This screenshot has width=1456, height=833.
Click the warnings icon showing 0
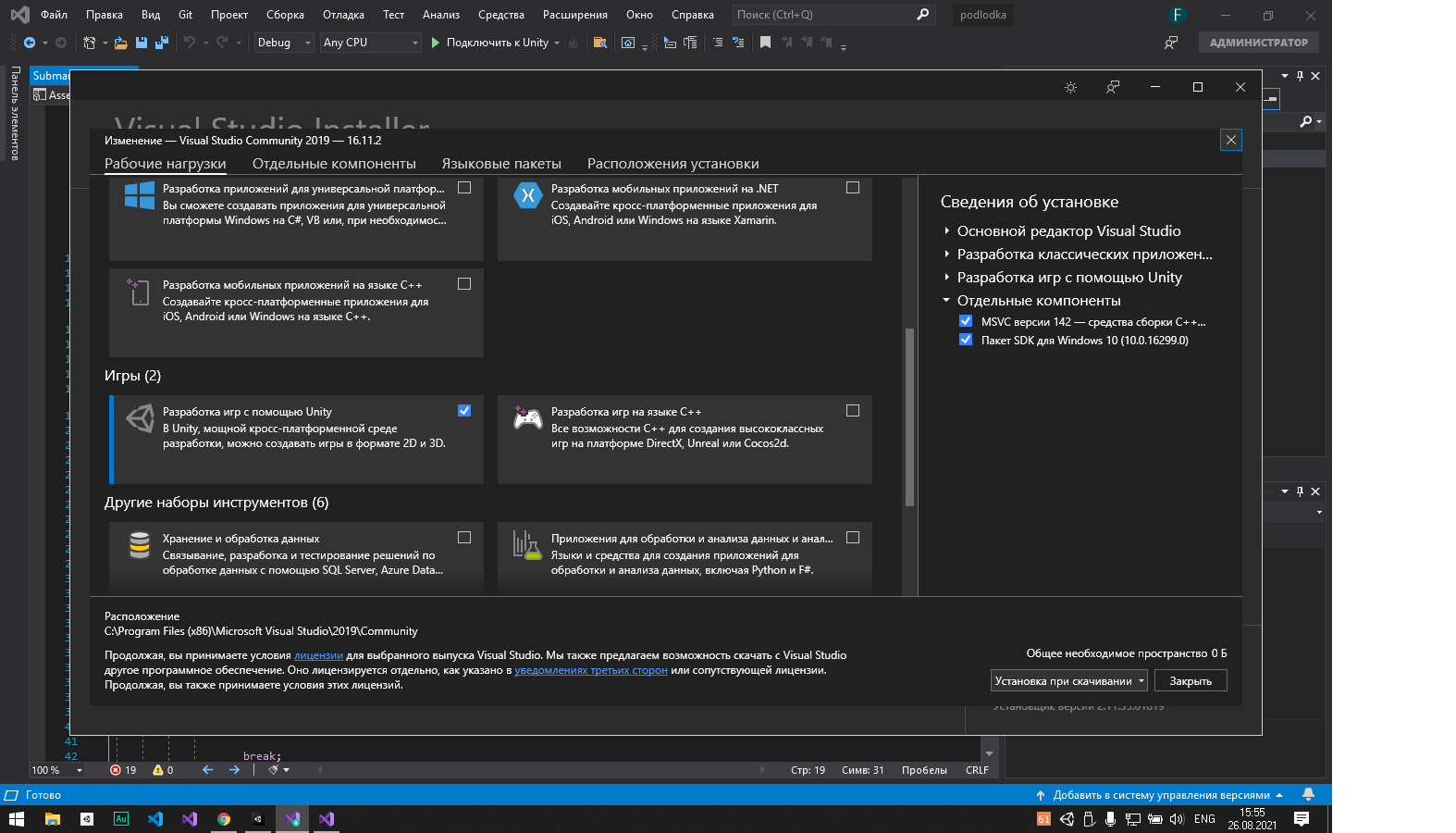(163, 770)
